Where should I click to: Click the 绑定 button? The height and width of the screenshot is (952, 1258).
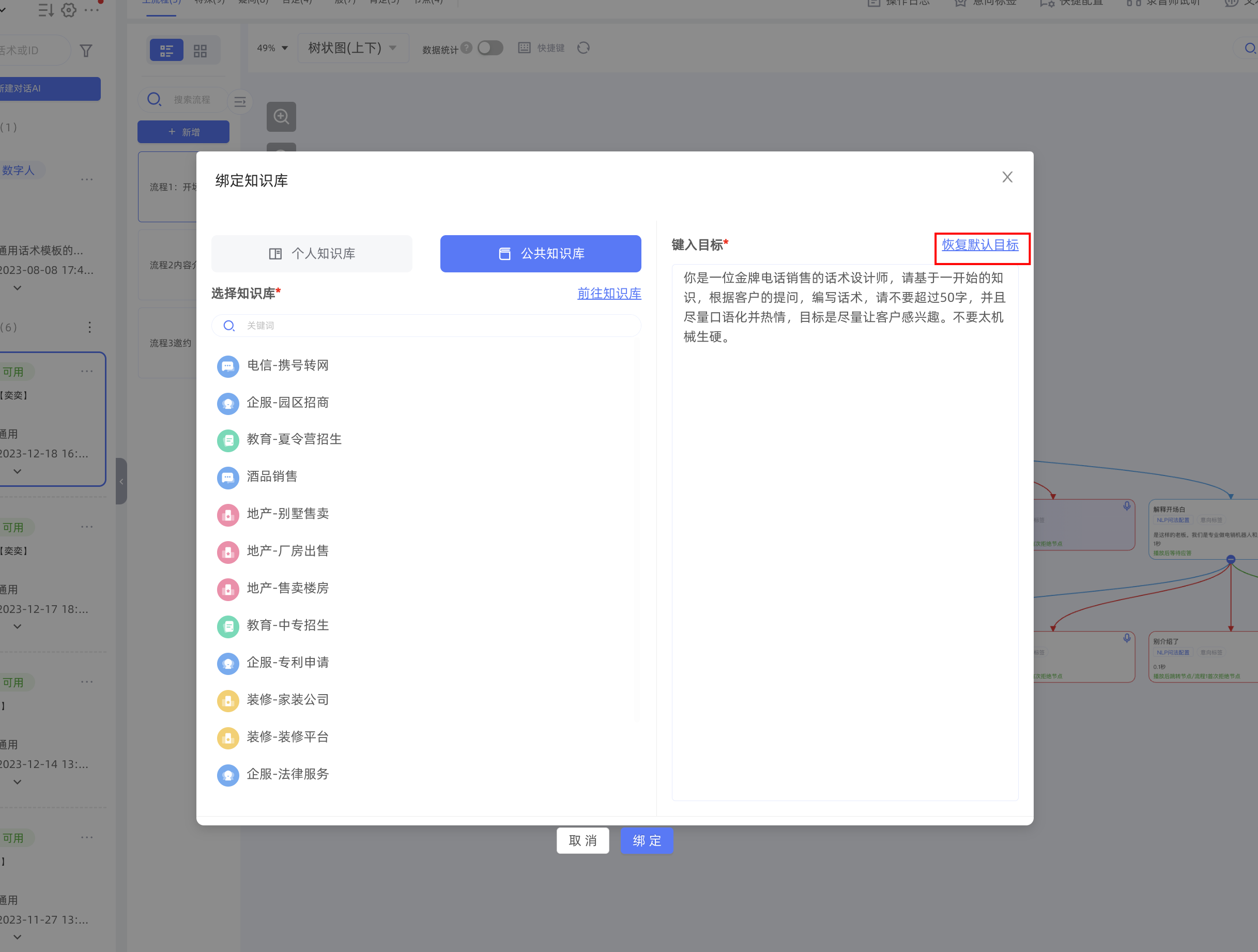tap(647, 840)
